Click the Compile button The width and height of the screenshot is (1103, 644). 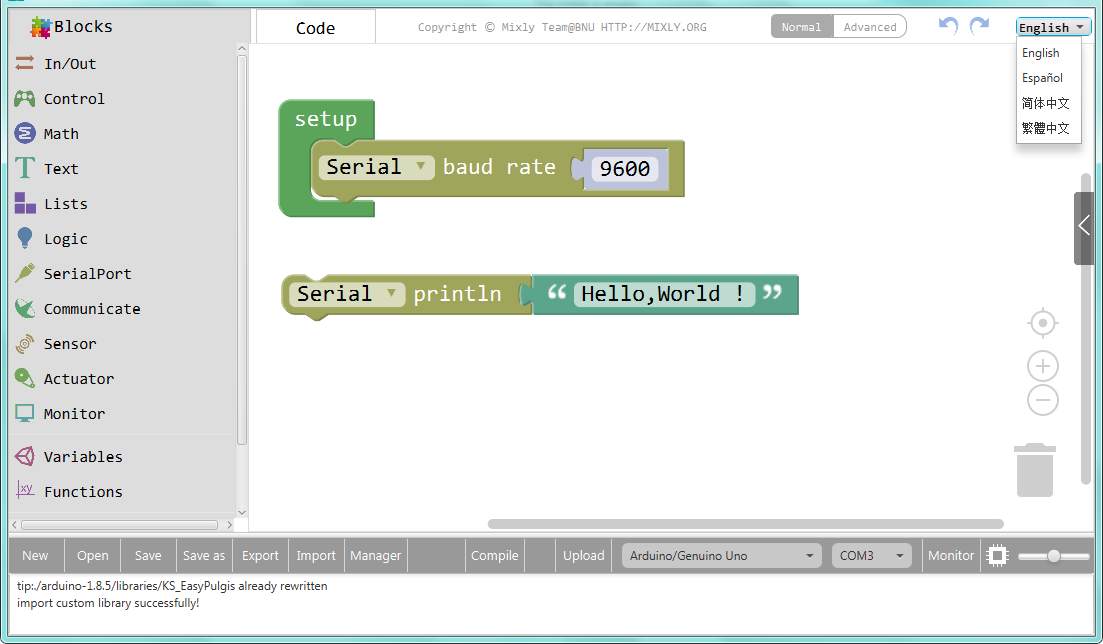pos(495,556)
